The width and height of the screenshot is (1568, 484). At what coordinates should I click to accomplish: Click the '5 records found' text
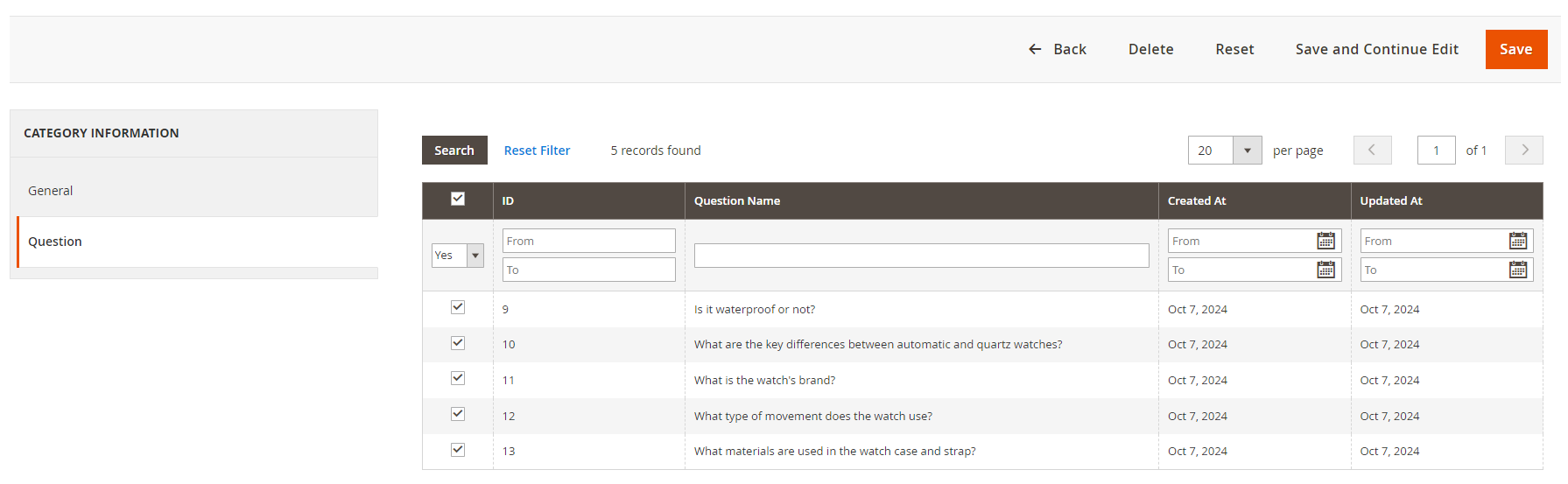656,151
